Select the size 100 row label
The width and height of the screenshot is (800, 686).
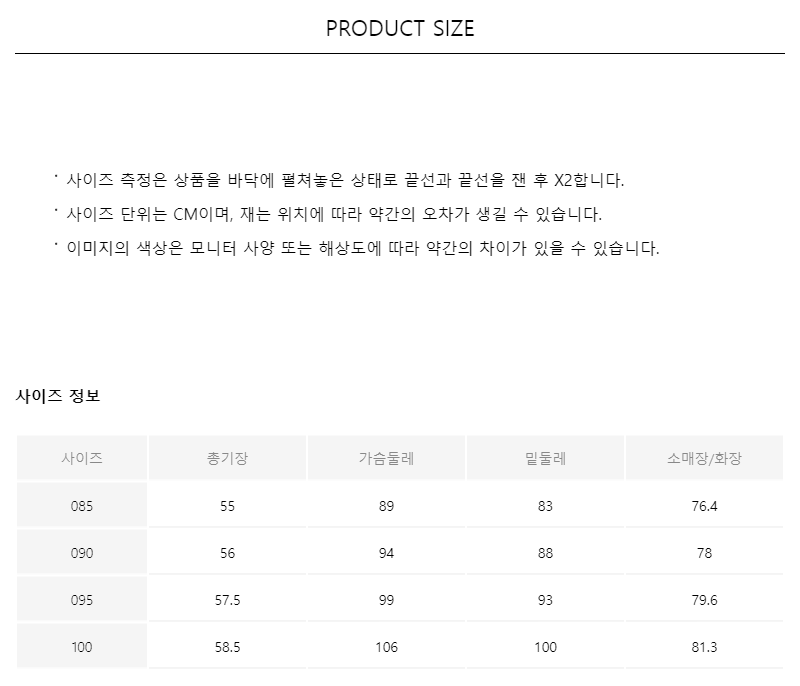[82, 647]
